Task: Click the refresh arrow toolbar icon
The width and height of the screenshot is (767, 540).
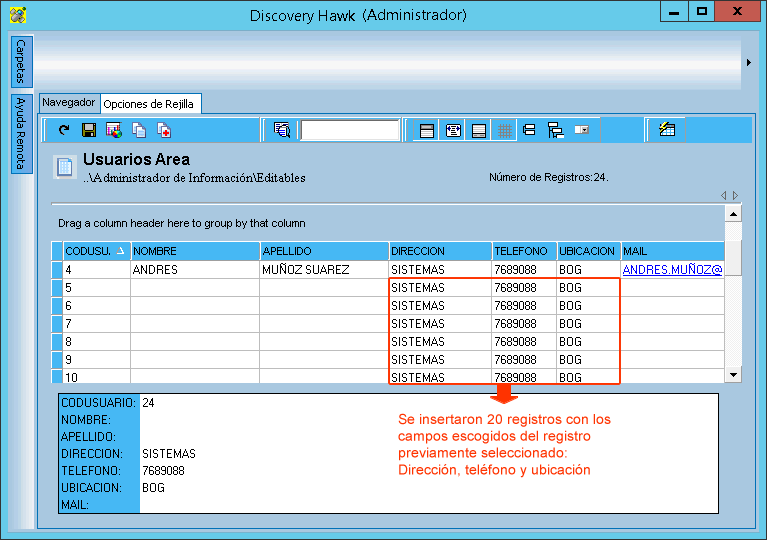Action: click(64, 130)
